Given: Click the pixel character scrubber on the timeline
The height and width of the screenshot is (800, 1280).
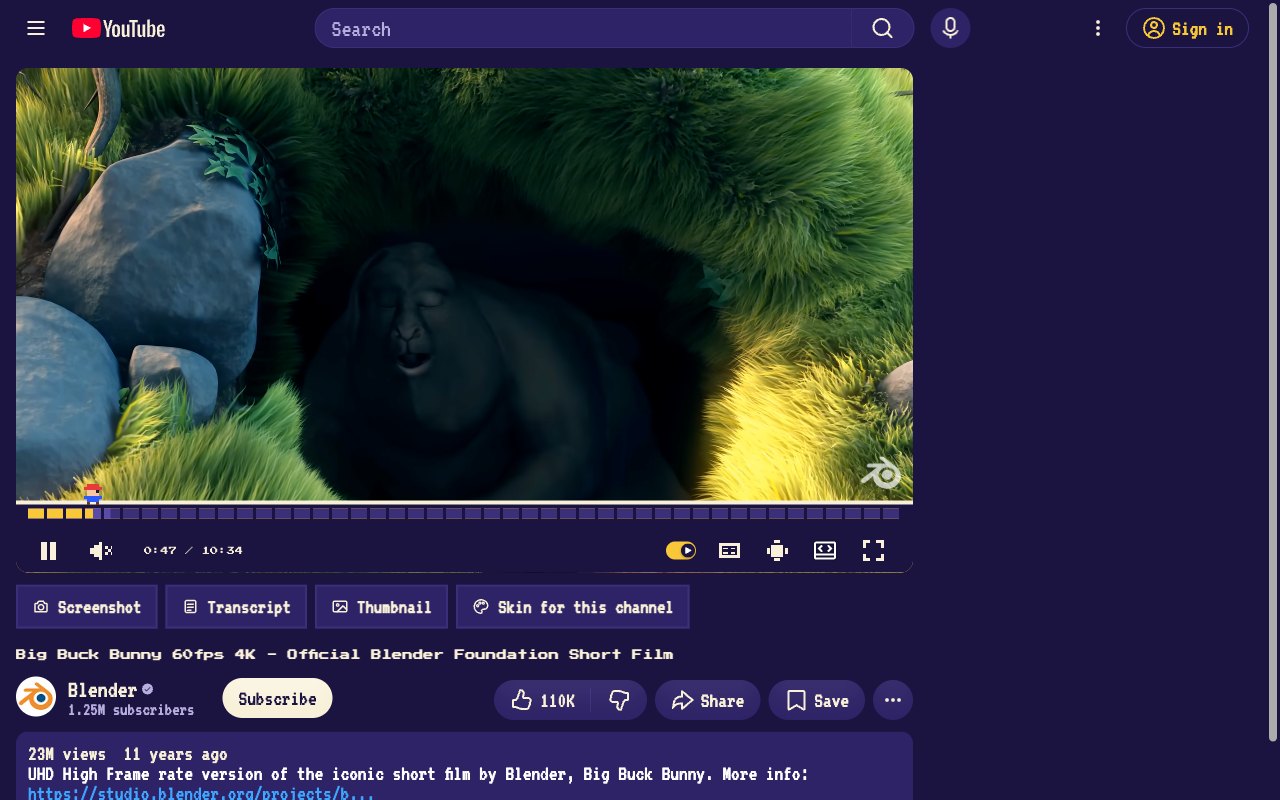Looking at the screenshot, I should click(x=93, y=493).
